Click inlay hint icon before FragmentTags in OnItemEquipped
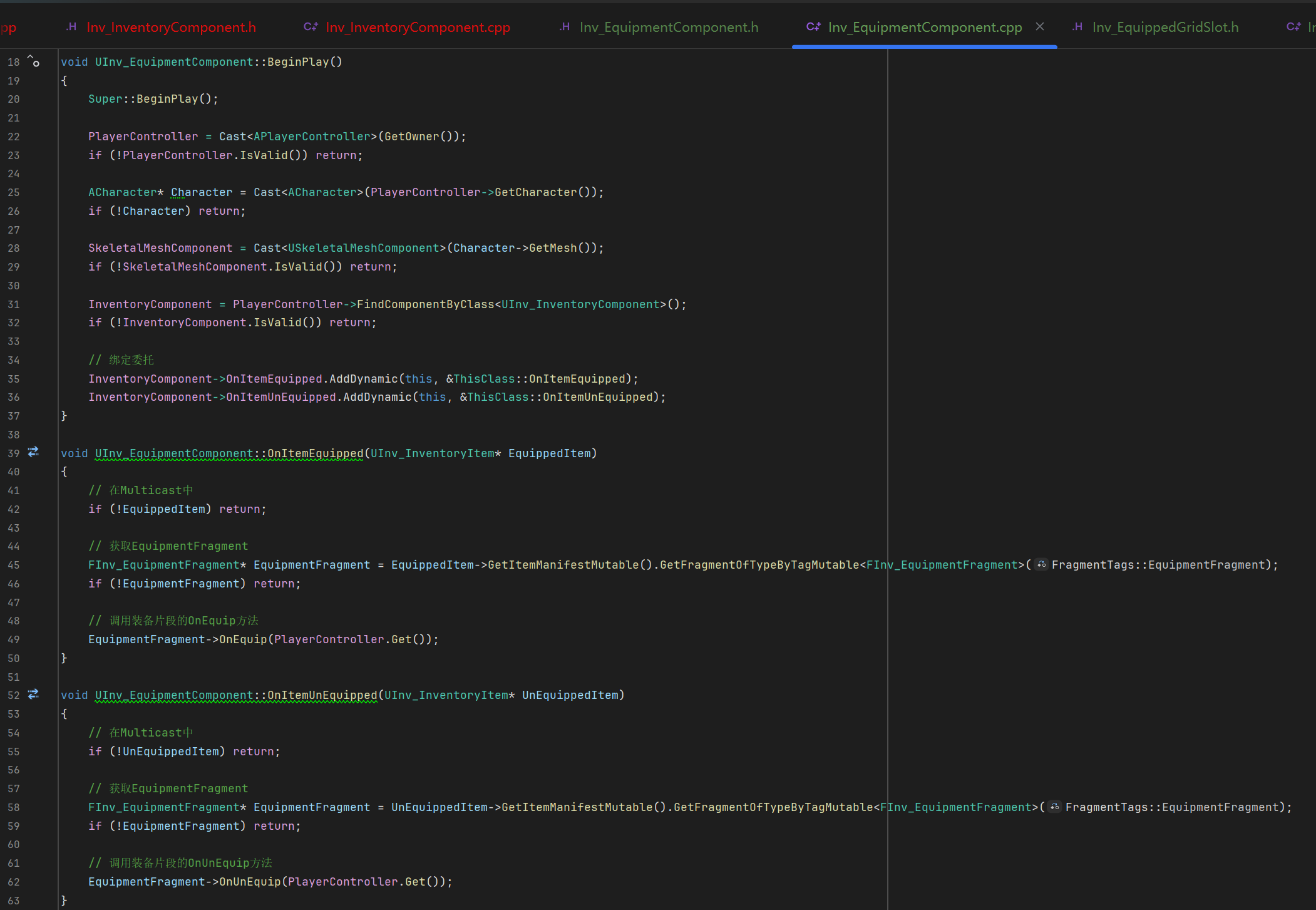 pos(1041,565)
